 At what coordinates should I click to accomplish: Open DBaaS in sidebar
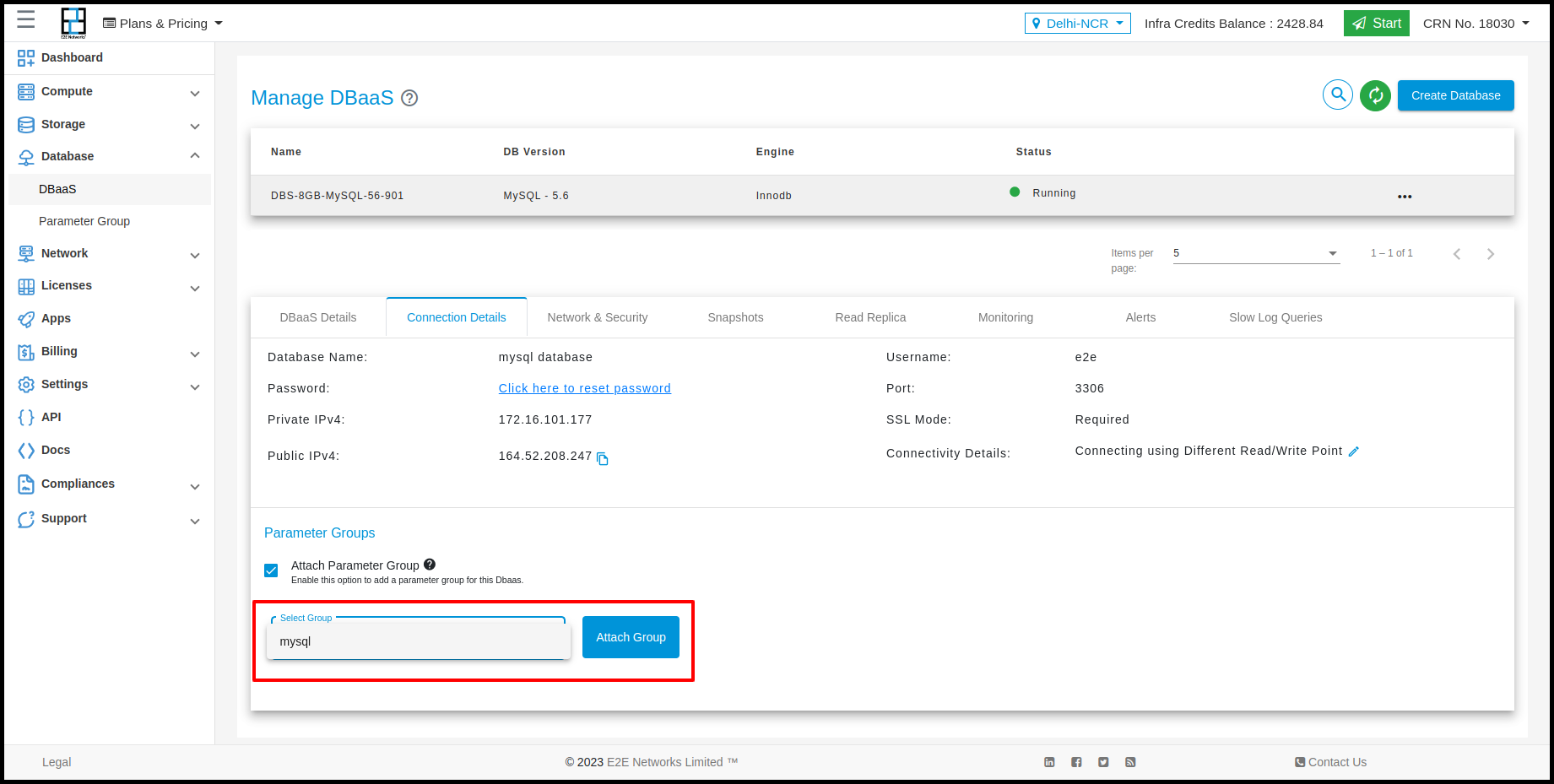click(110, 189)
